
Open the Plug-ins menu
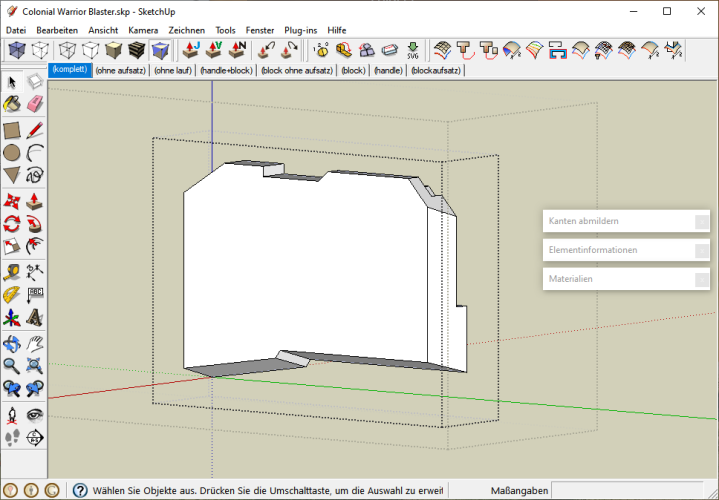[x=300, y=30]
